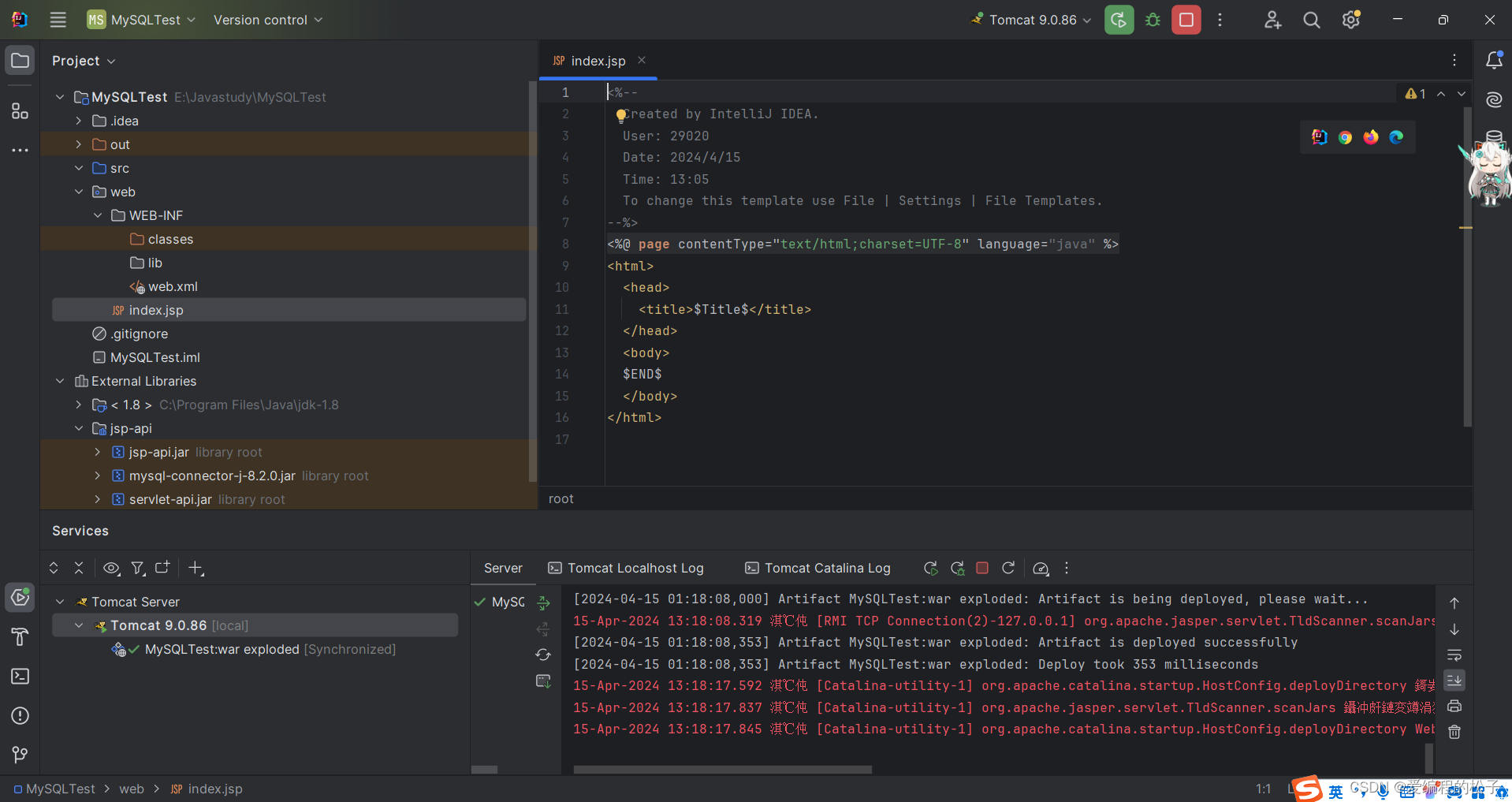This screenshot has width=1512, height=802.
Task: Show more tool windows ellipsis
Action: coord(20,150)
